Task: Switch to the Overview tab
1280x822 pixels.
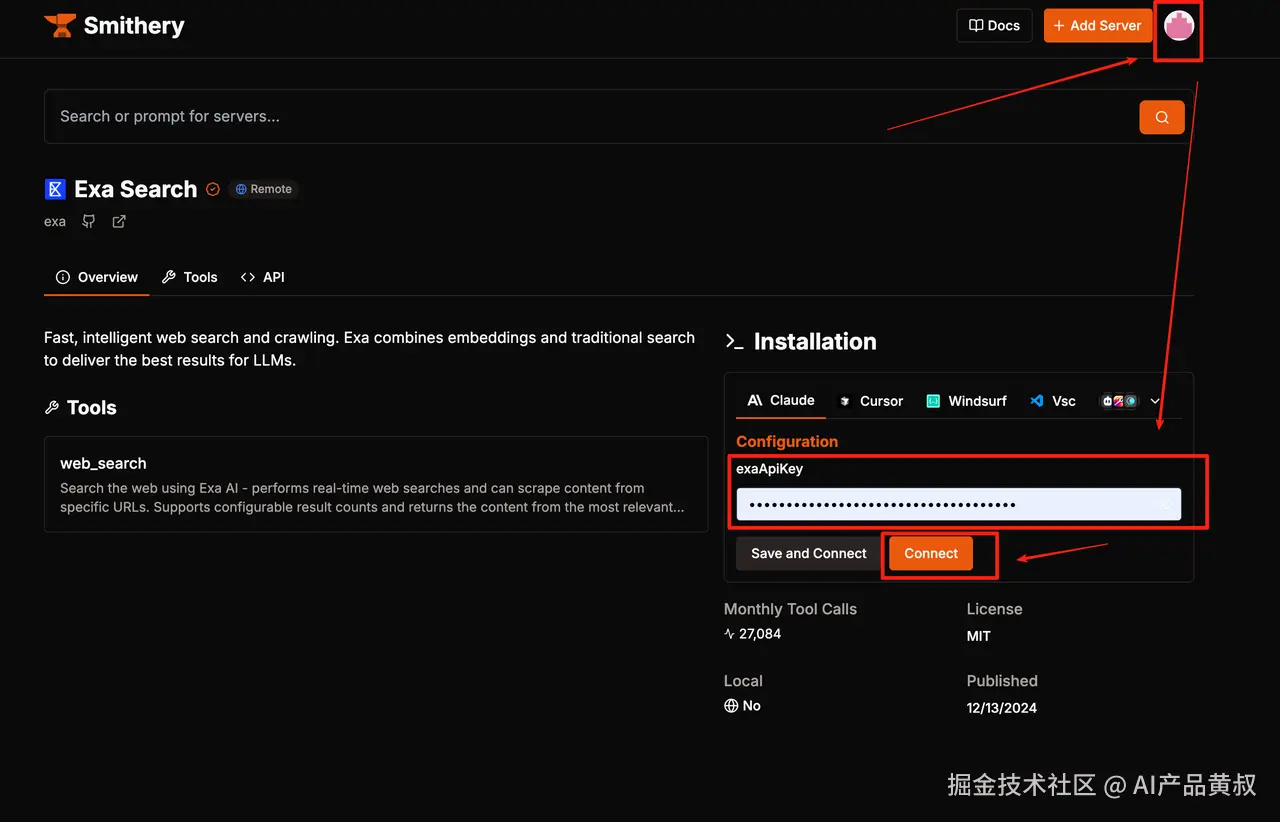Action: pos(97,277)
